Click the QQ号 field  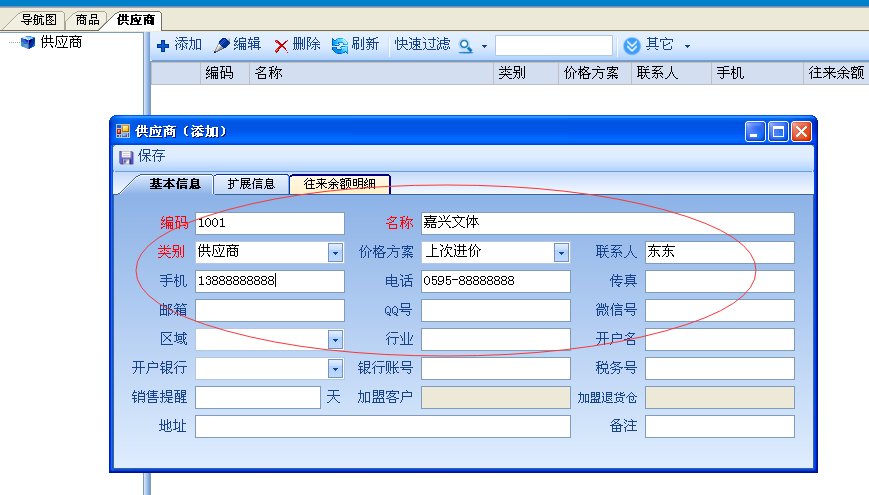(x=496, y=310)
